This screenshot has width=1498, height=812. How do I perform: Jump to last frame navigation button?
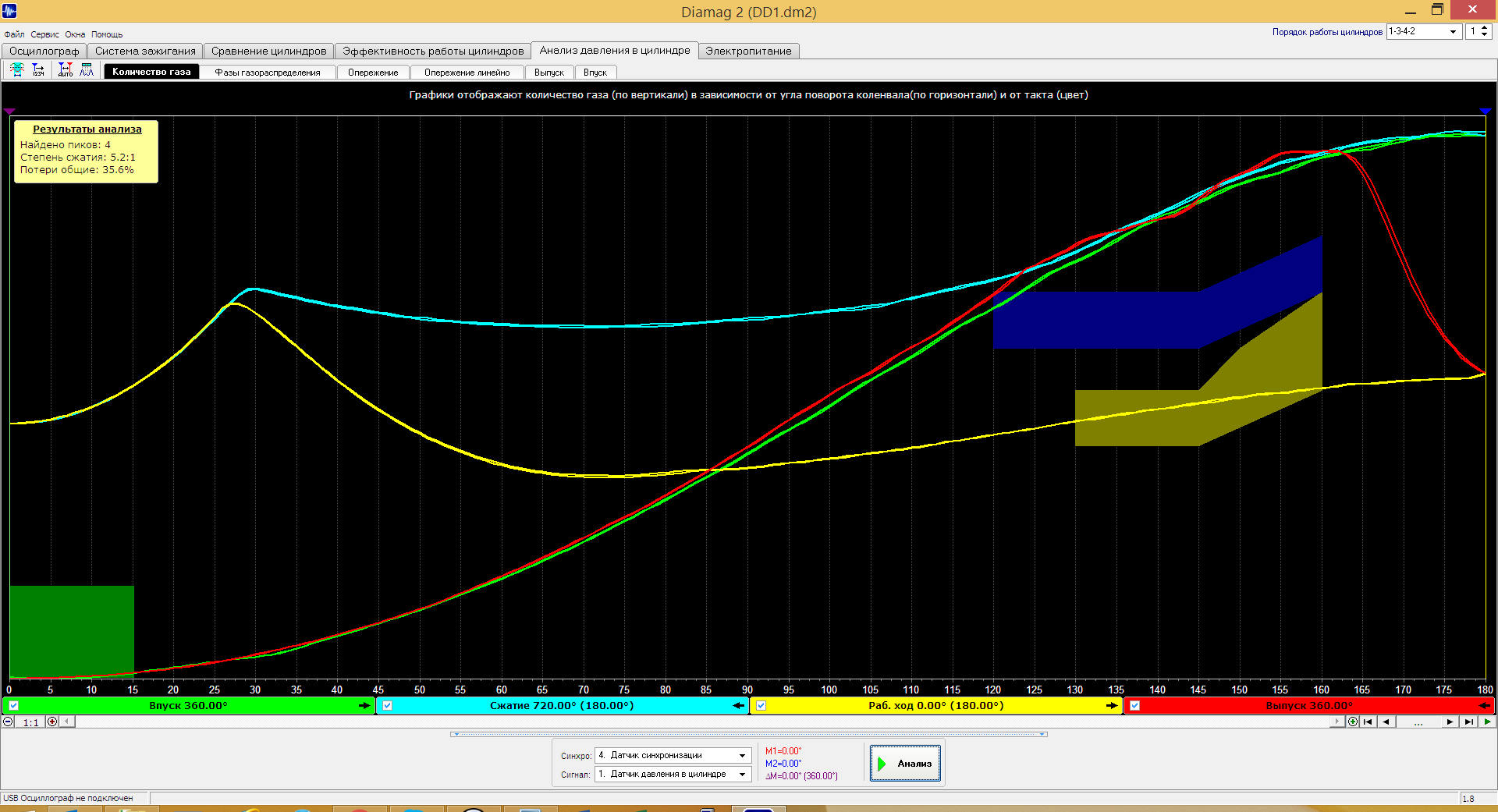click(x=1469, y=722)
